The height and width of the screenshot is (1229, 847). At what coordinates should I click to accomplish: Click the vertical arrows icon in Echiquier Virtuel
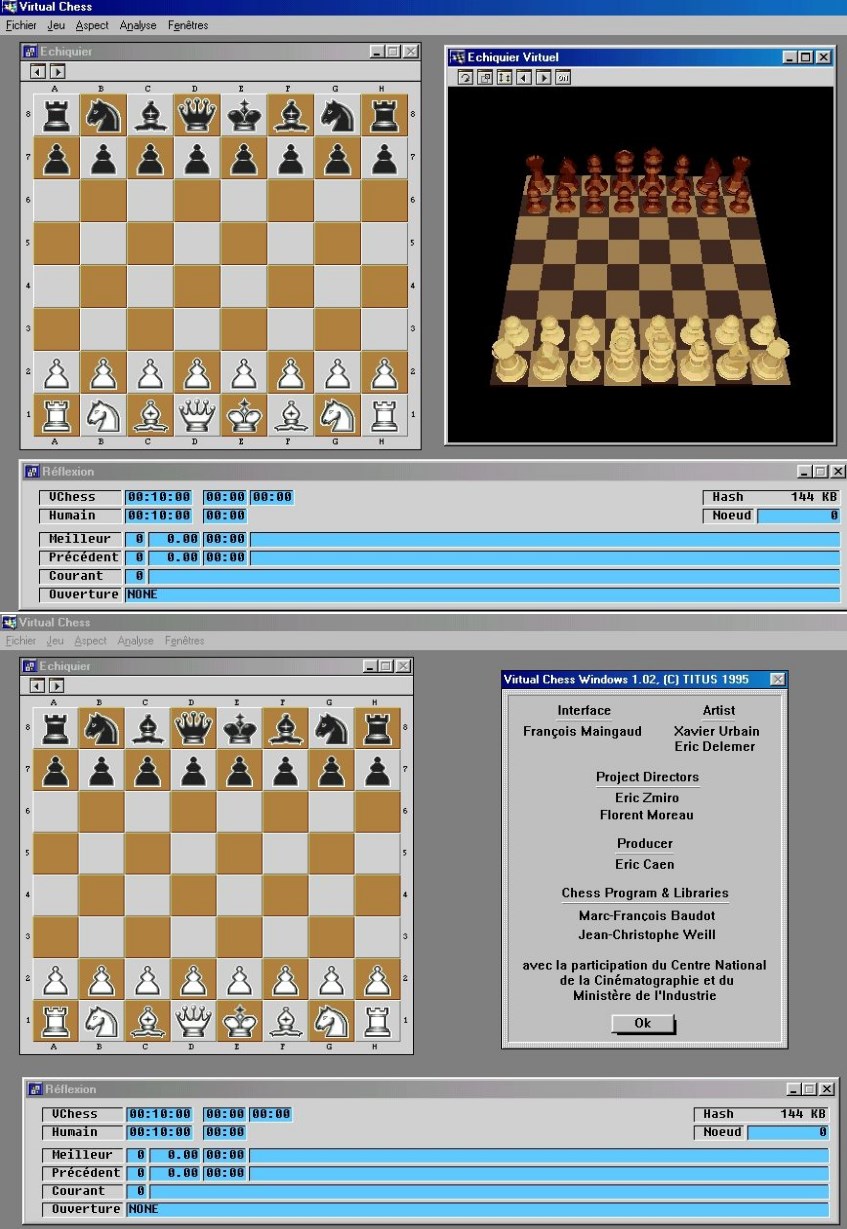tap(504, 77)
